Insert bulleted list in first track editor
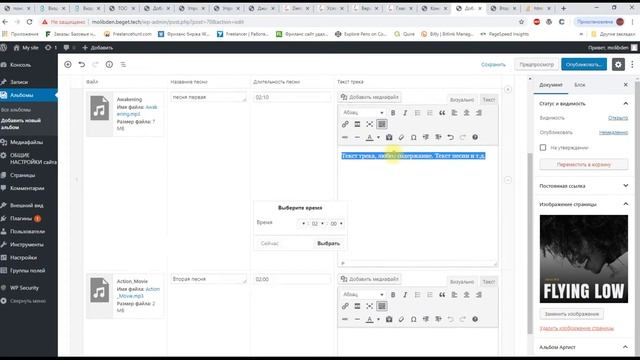640x360 pixels. tap(417, 113)
